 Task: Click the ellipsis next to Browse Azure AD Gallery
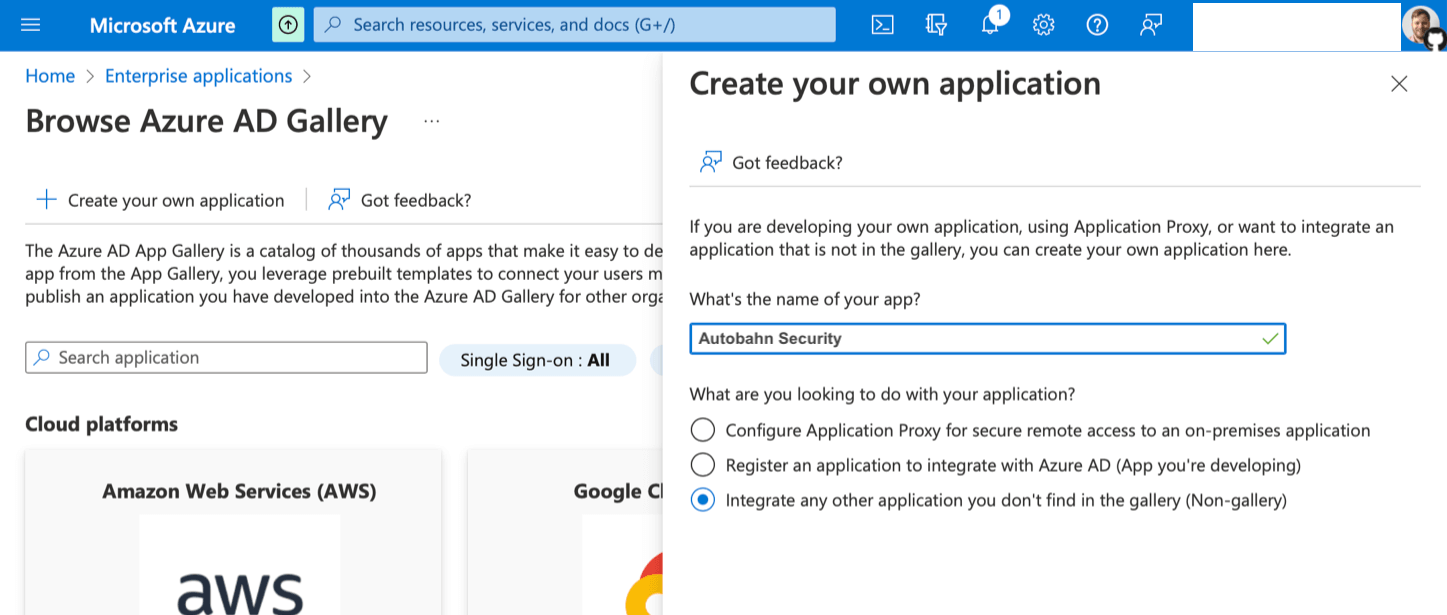[431, 121]
